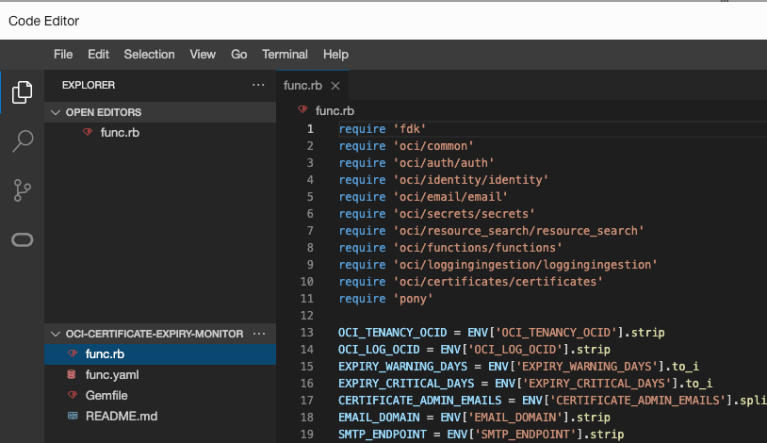This screenshot has width=767, height=443.
Task: Open the File menu
Action: tap(63, 54)
